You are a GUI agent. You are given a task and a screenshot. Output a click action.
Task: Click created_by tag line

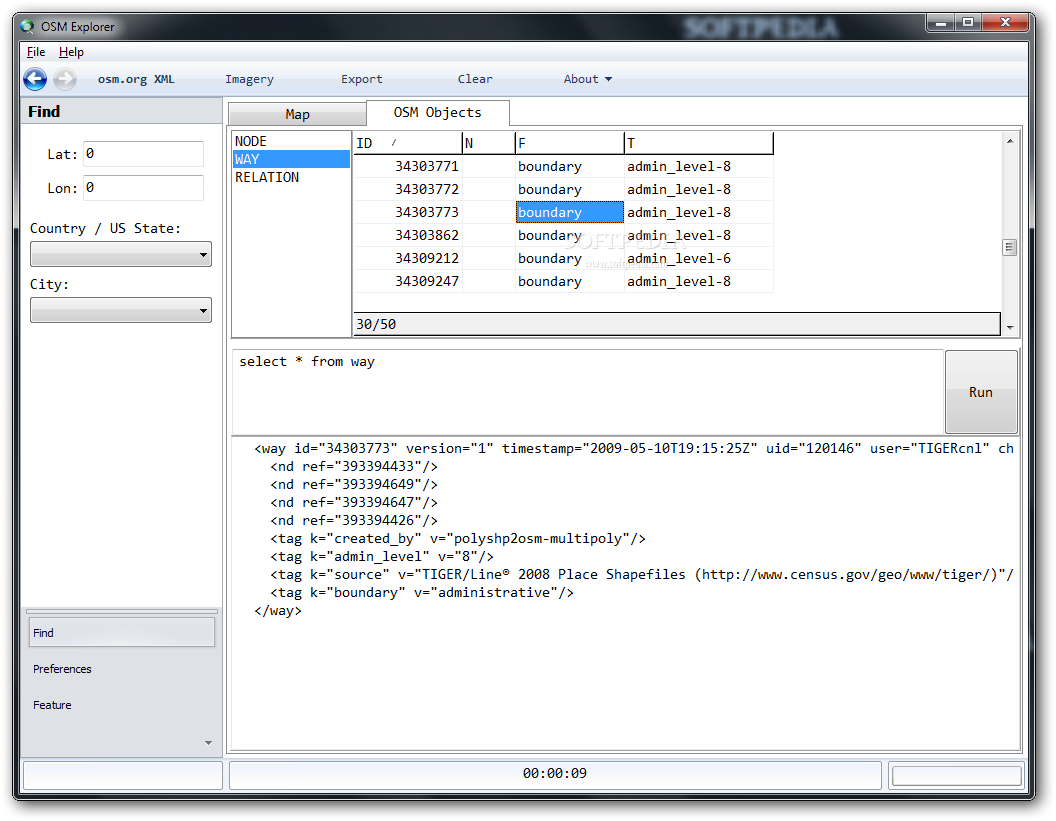click(x=458, y=539)
